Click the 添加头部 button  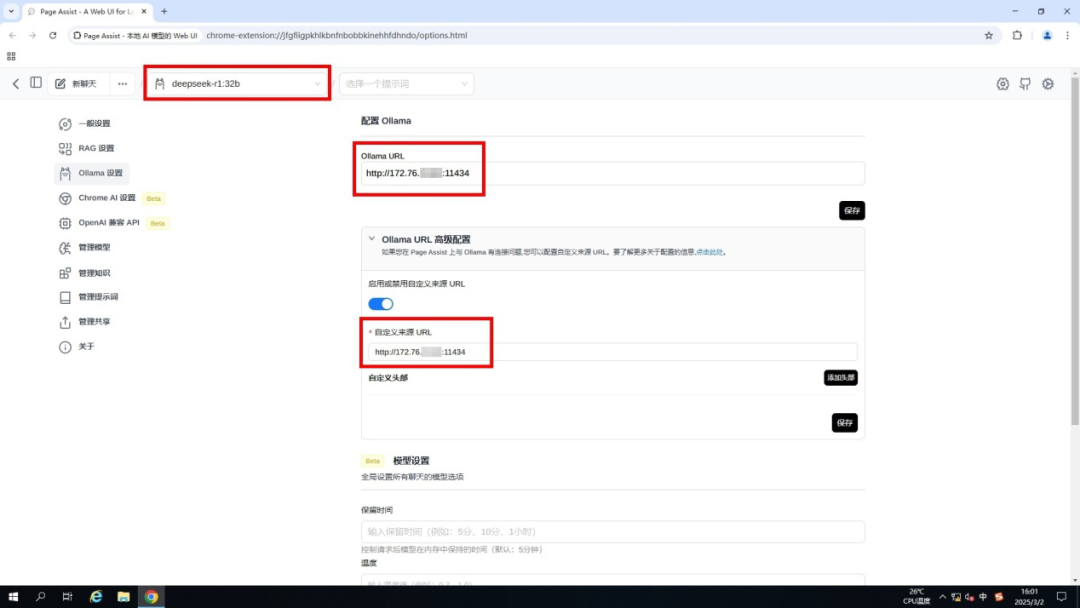coord(840,378)
